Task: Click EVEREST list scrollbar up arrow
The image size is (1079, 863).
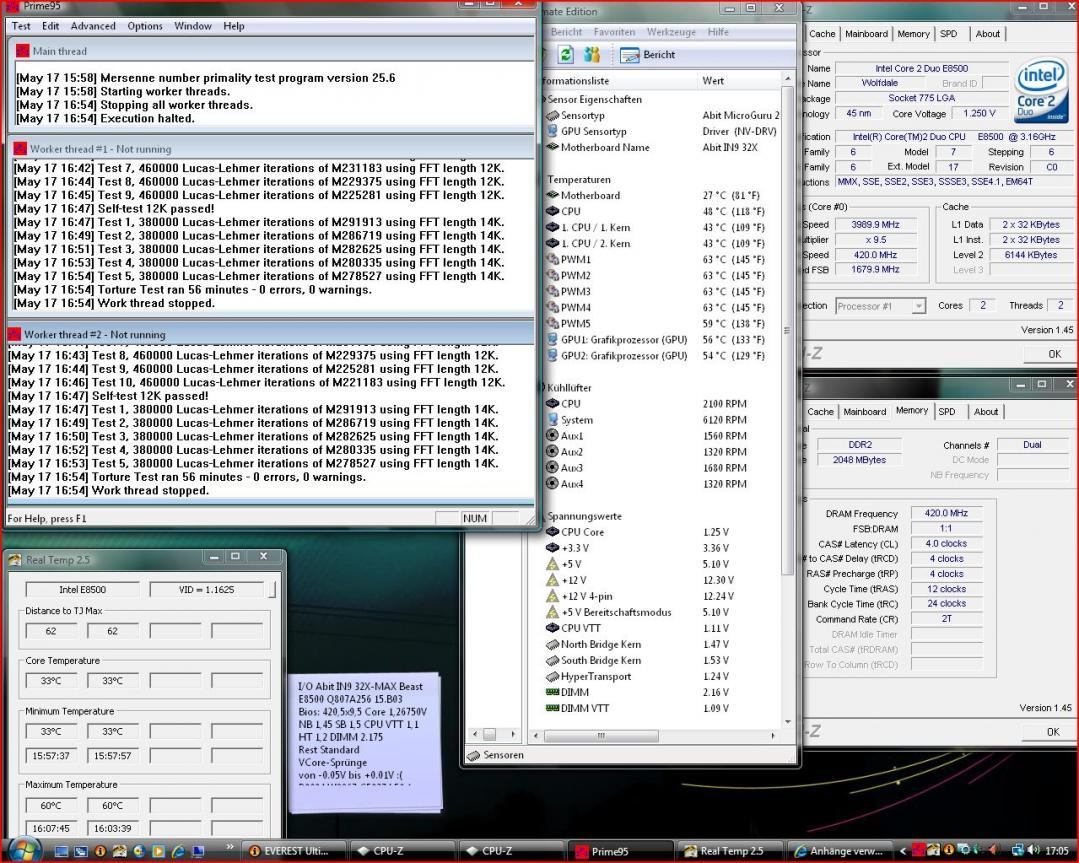Action: tap(787, 80)
